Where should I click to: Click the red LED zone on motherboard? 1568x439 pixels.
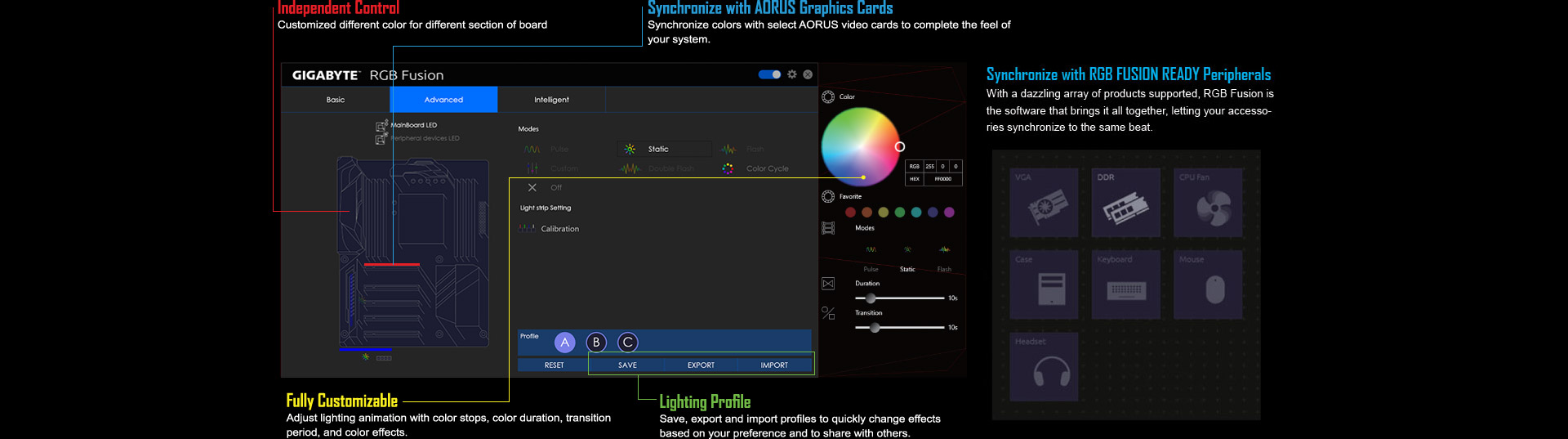pyautogui.click(x=391, y=265)
